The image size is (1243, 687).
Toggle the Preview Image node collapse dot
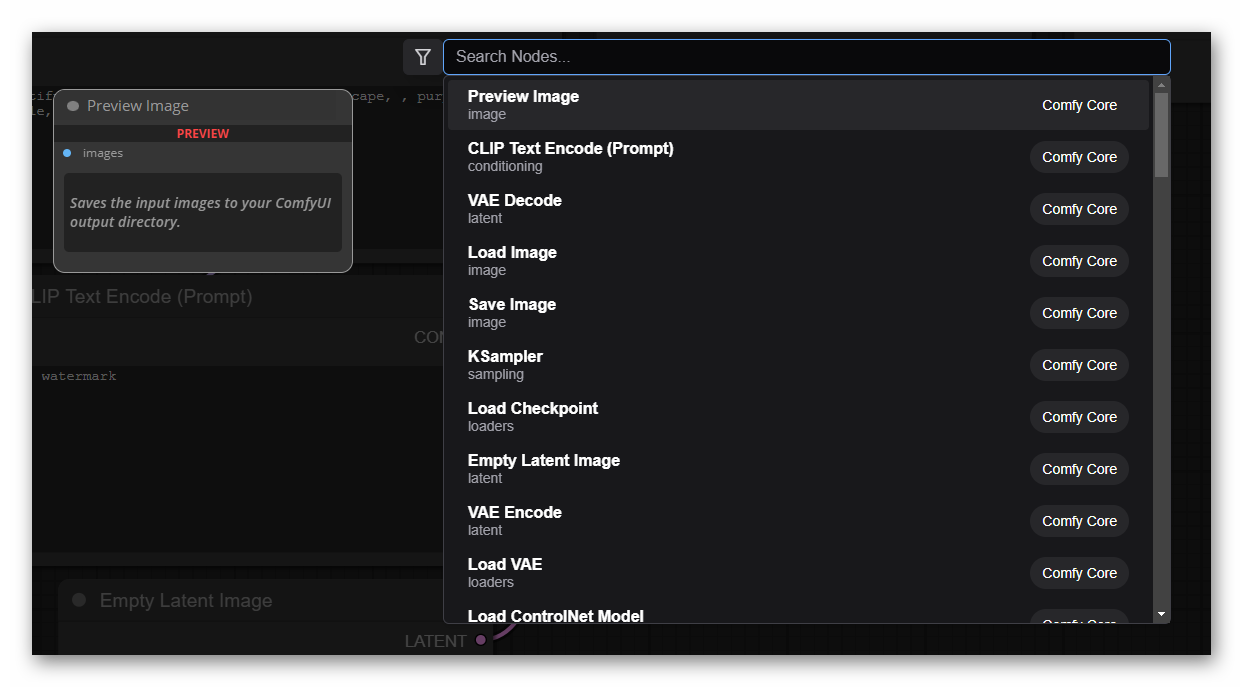coord(73,106)
